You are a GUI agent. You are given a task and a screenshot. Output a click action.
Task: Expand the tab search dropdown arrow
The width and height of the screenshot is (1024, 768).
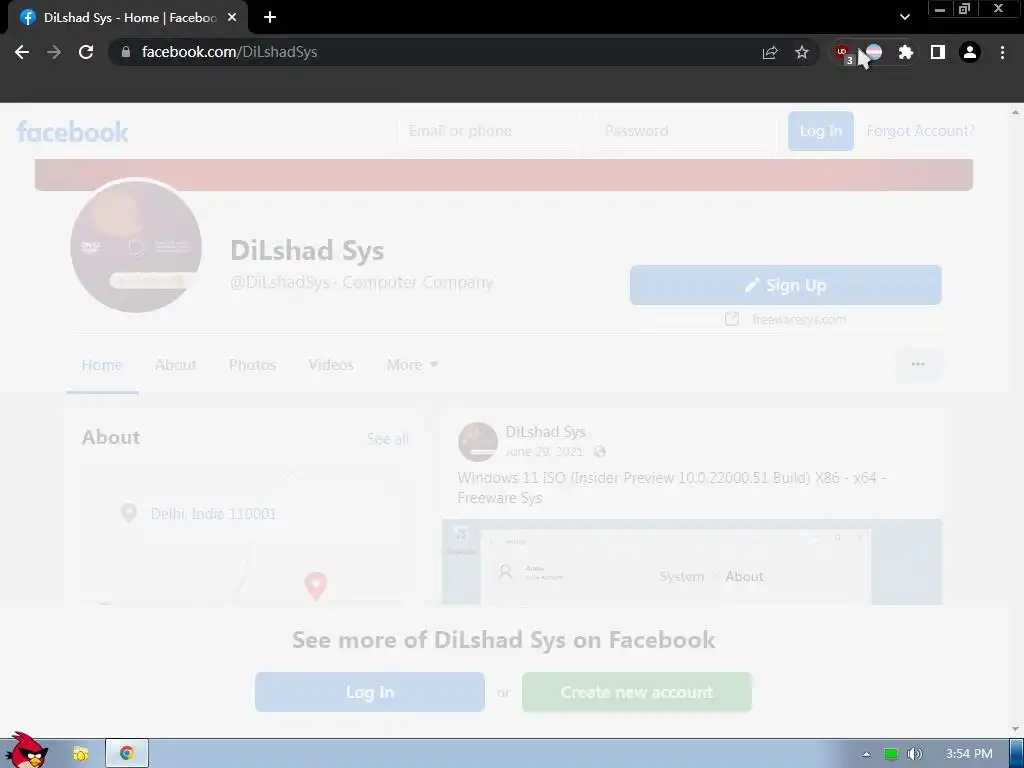pyautogui.click(x=904, y=17)
